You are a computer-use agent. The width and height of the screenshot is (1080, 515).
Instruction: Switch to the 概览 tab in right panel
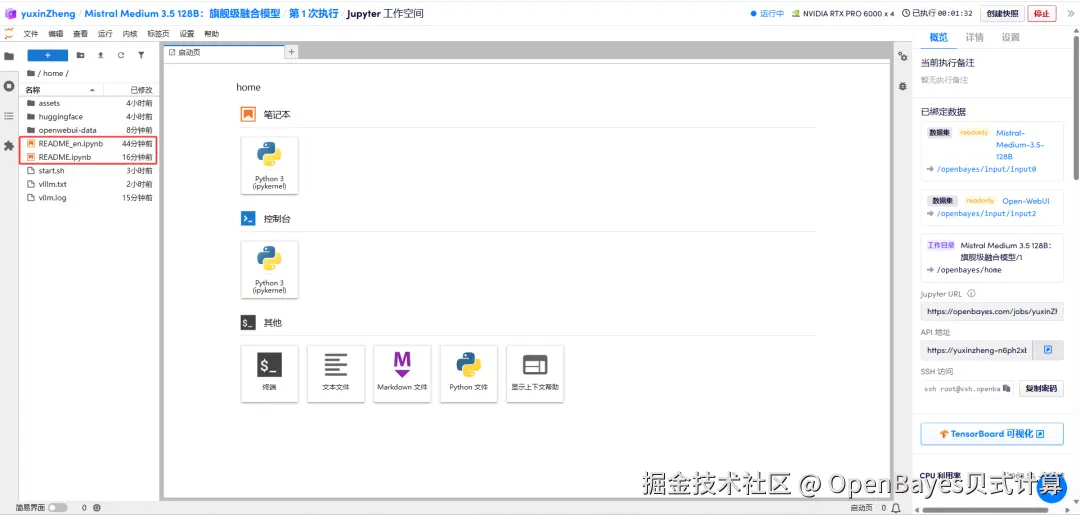(x=939, y=37)
